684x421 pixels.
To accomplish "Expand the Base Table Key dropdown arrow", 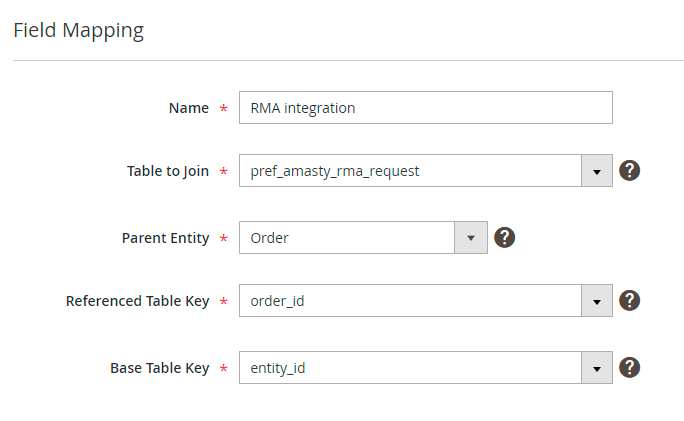I will 597,368.
